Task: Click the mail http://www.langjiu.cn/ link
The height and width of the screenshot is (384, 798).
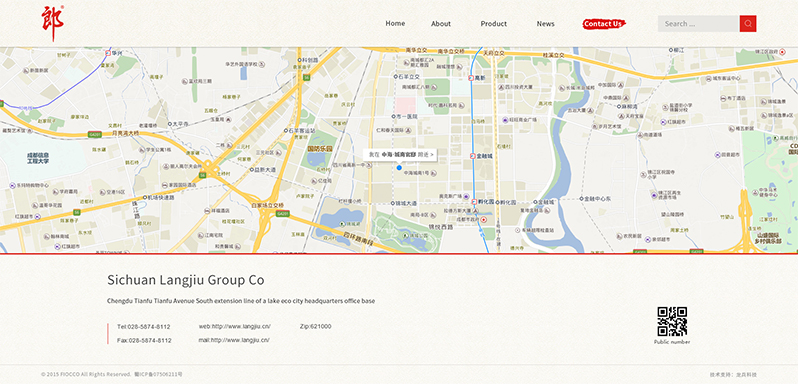Action: point(234,340)
